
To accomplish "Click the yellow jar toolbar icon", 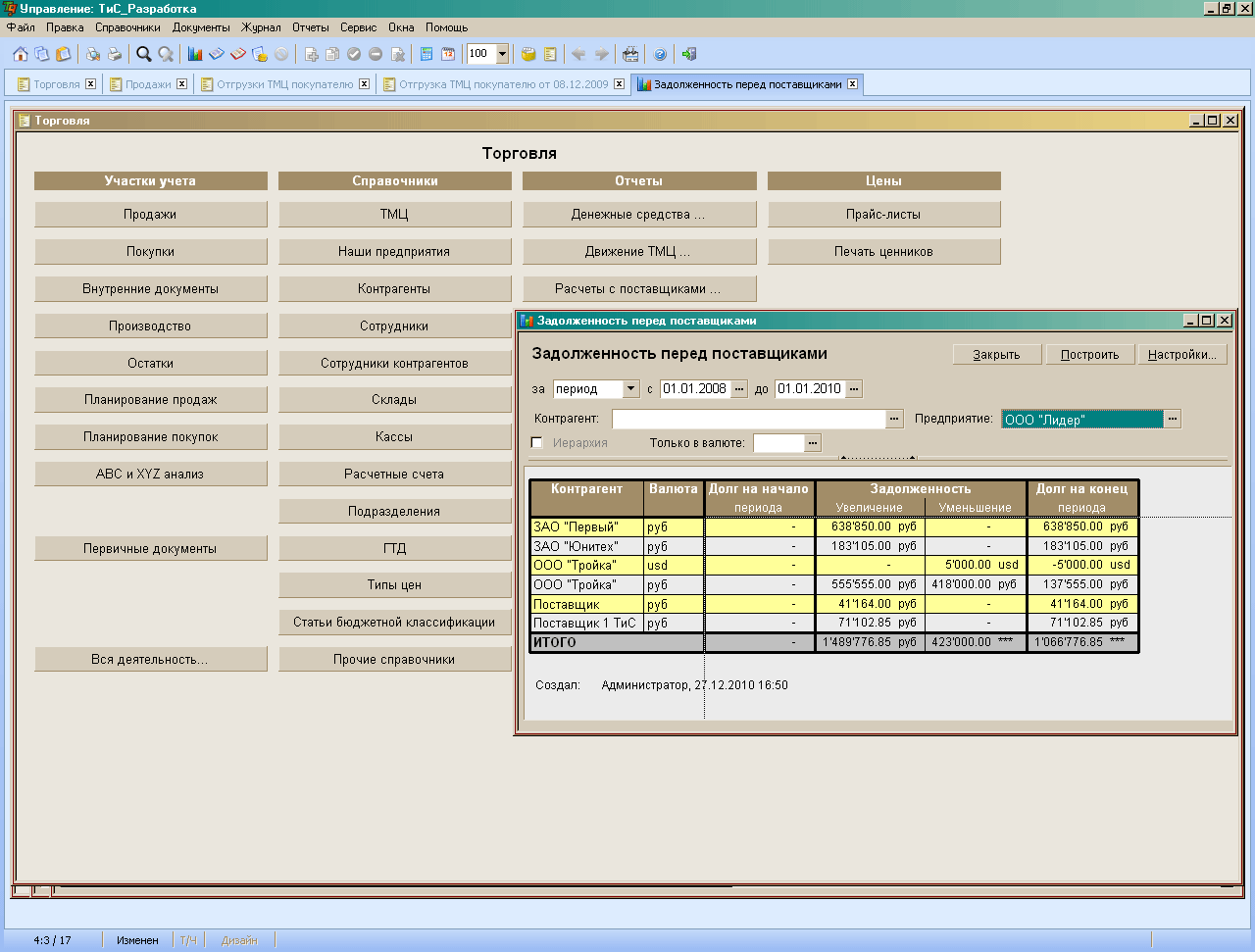I will 528,54.
